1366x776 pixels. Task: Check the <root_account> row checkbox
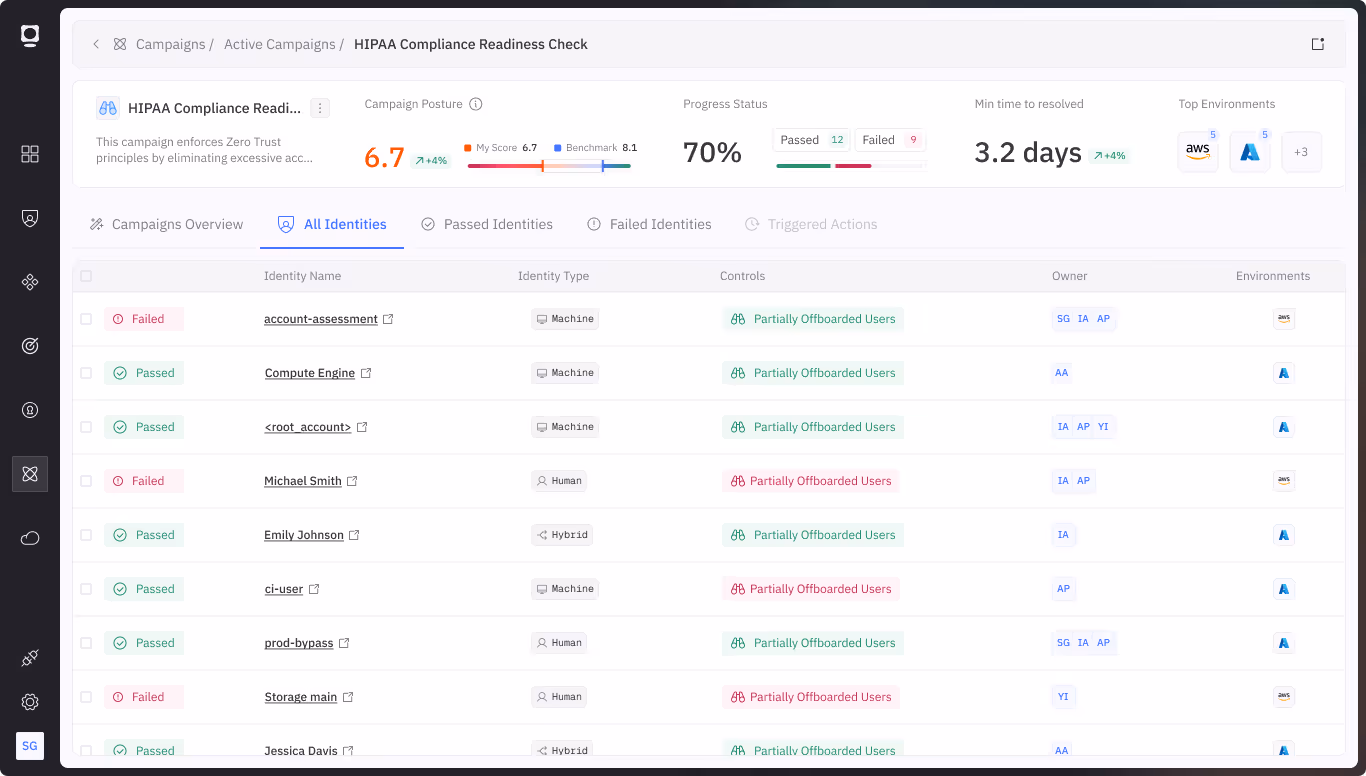[x=86, y=427]
